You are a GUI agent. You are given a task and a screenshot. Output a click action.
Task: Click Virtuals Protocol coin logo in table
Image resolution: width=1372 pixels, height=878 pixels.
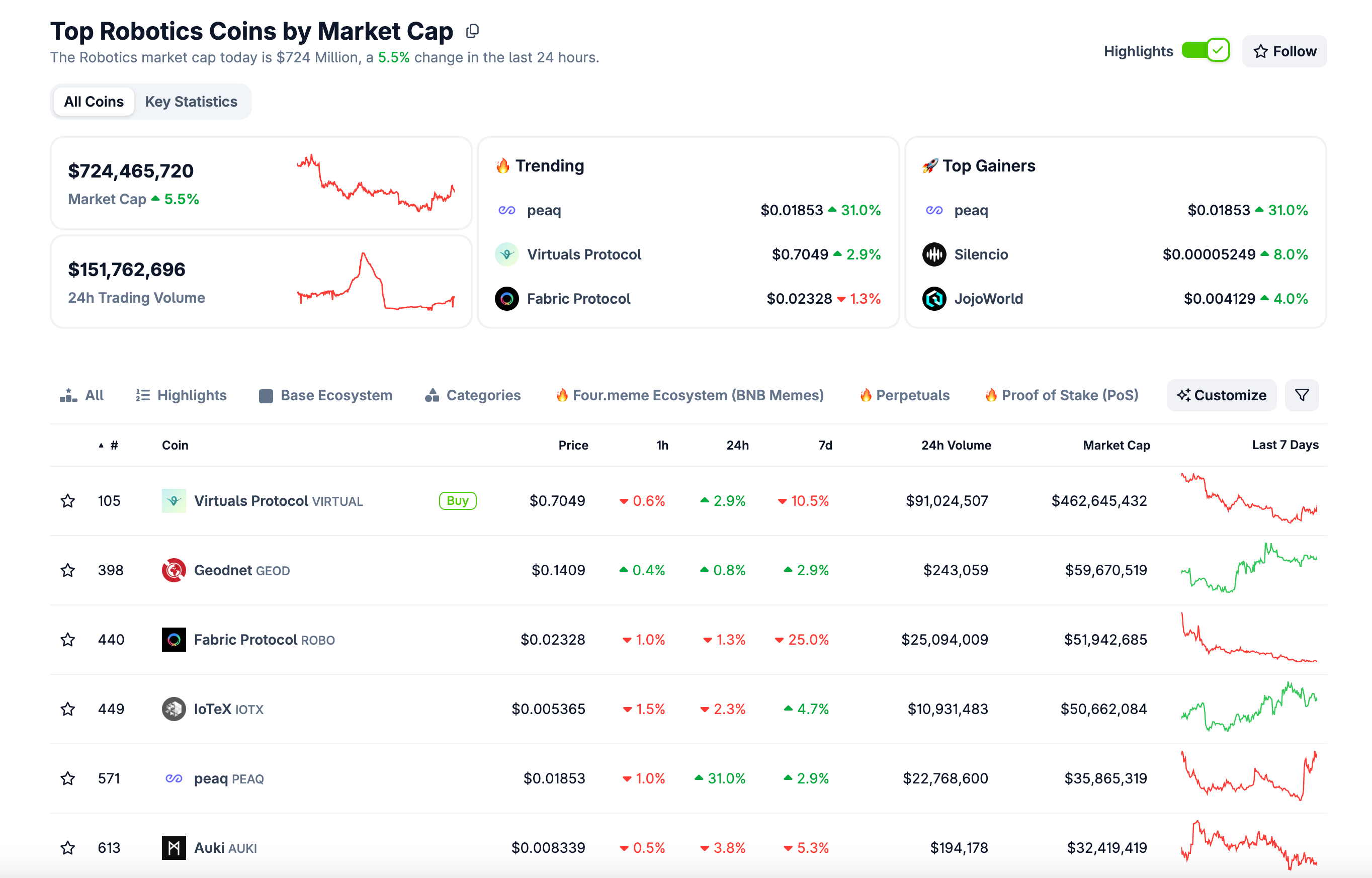(x=174, y=500)
